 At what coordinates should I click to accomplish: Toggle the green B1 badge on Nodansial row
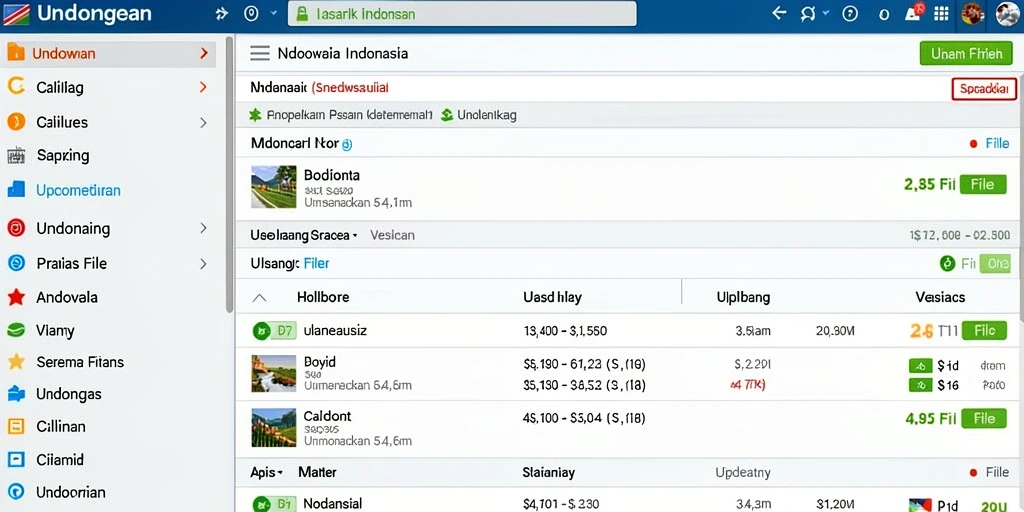pos(273,504)
